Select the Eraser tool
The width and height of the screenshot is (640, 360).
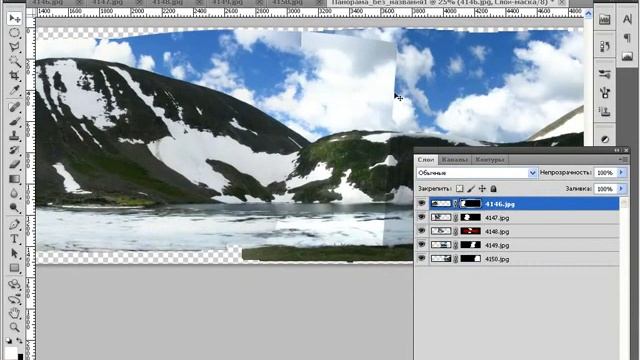tap(14, 164)
